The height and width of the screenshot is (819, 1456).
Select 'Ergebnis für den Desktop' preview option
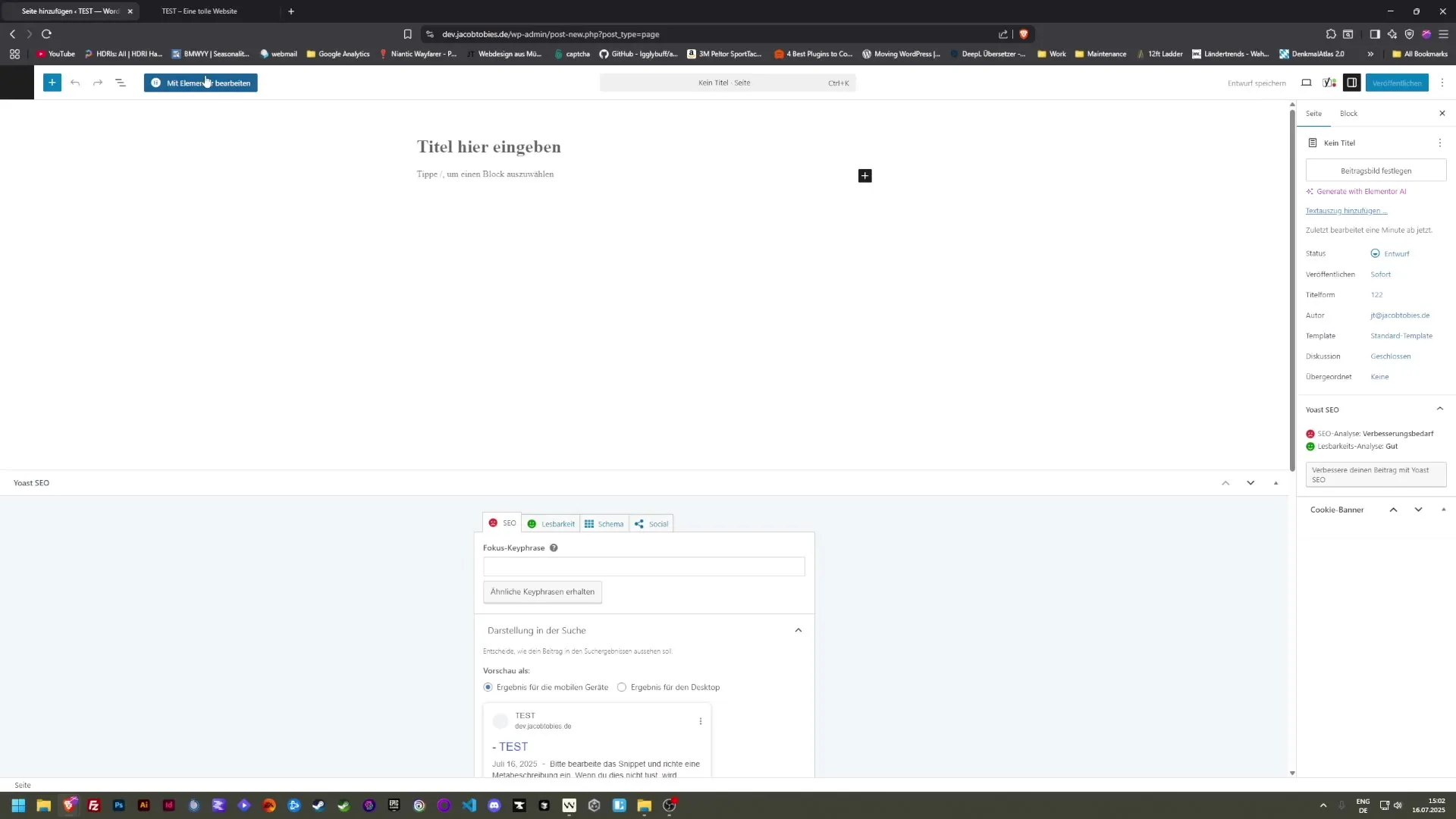tap(622, 687)
